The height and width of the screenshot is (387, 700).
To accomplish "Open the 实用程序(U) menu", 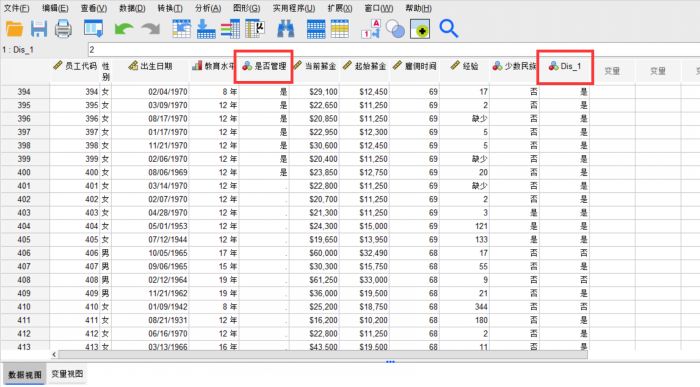I will click(x=294, y=8).
